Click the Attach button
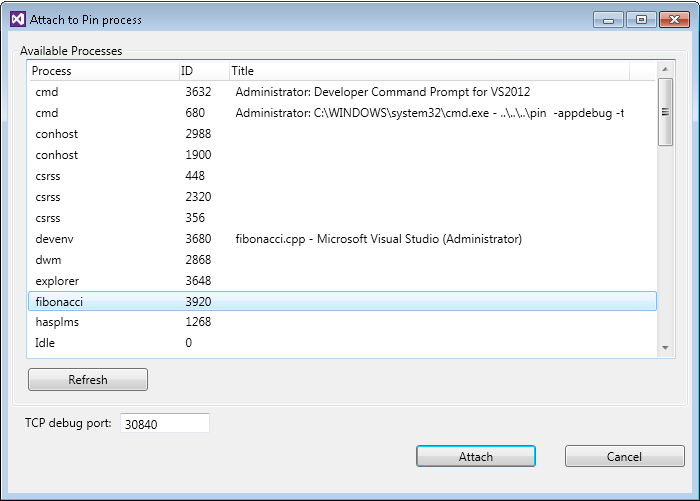The height and width of the screenshot is (501, 700). (x=476, y=456)
